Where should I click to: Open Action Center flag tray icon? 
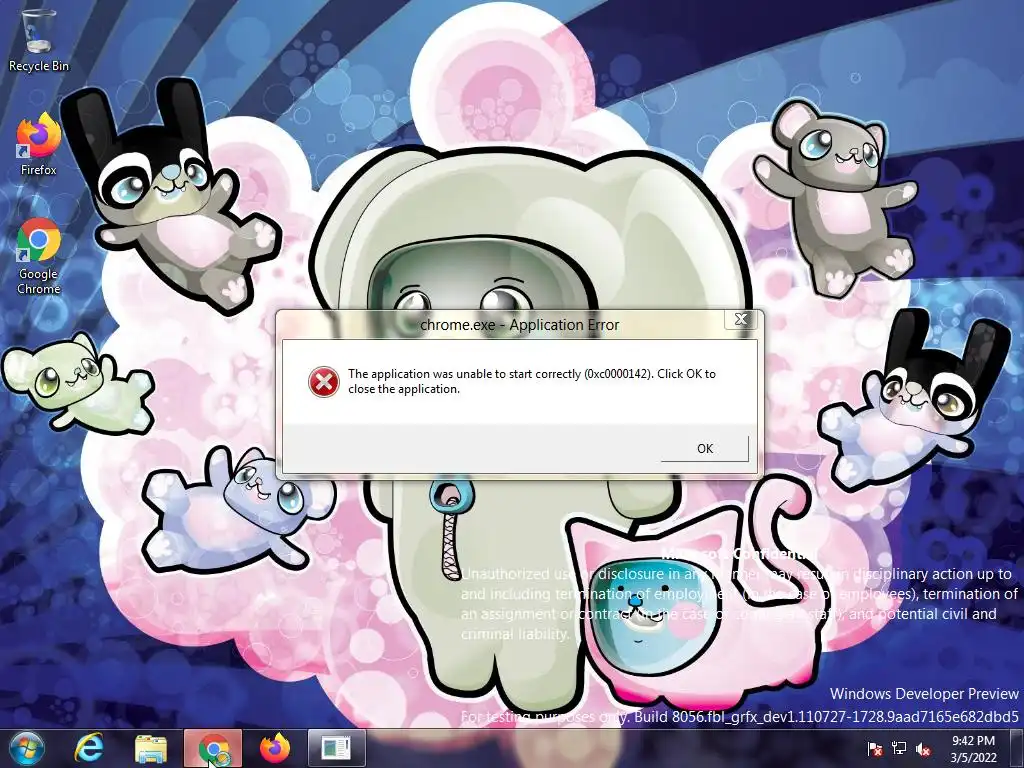click(874, 749)
